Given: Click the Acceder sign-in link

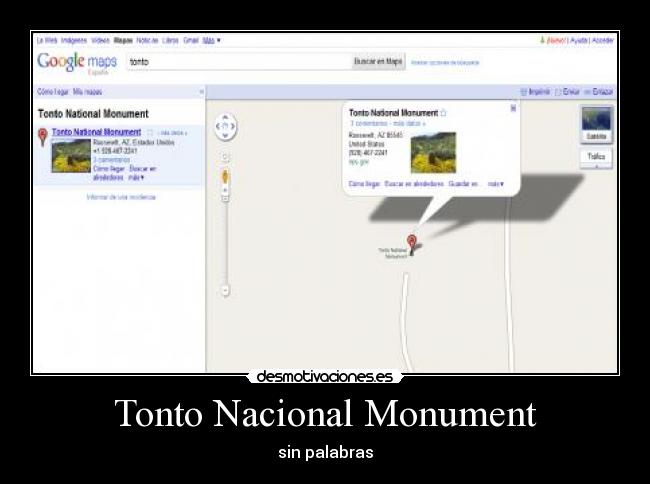Looking at the screenshot, I should tap(602, 40).
